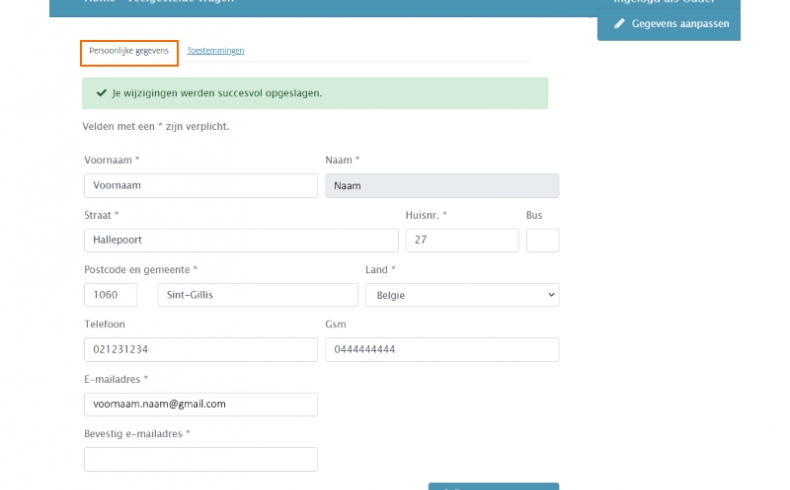This screenshot has width=790, height=490.
Task: Open the Gegevens aanpassen button
Action: 669,24
